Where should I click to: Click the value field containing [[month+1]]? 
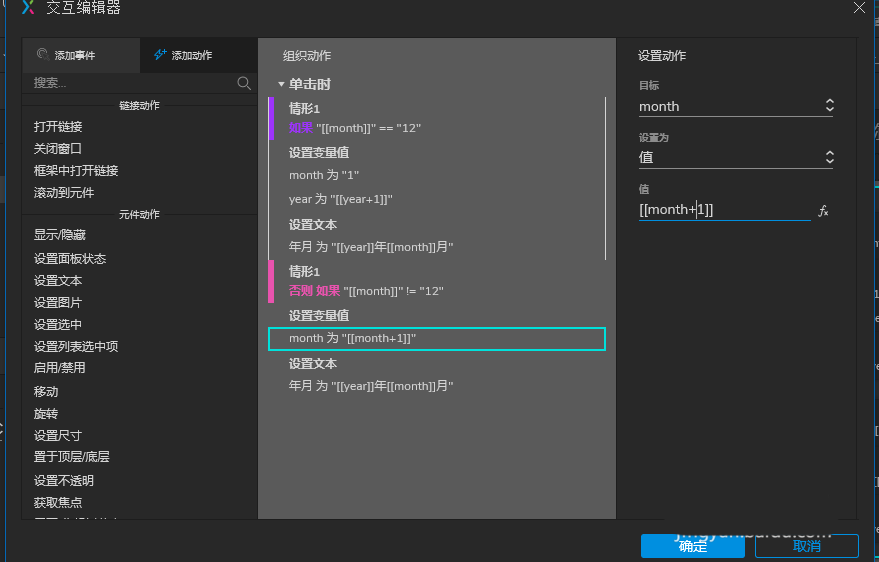click(724, 210)
